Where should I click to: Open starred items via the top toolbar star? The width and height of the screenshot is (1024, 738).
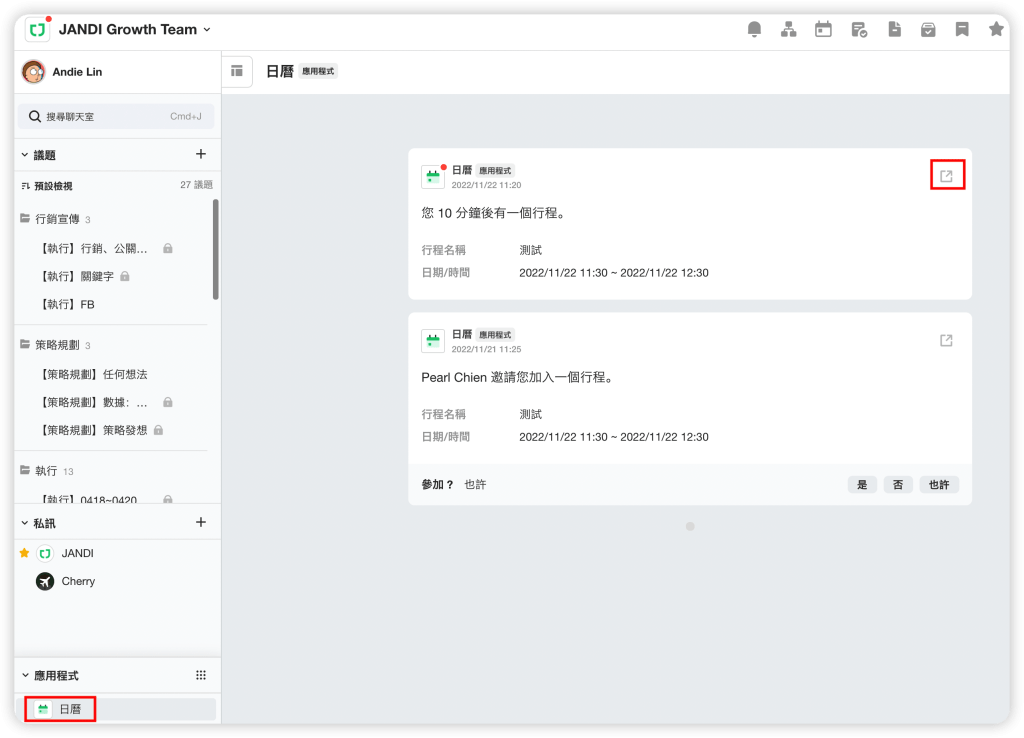coord(996,29)
